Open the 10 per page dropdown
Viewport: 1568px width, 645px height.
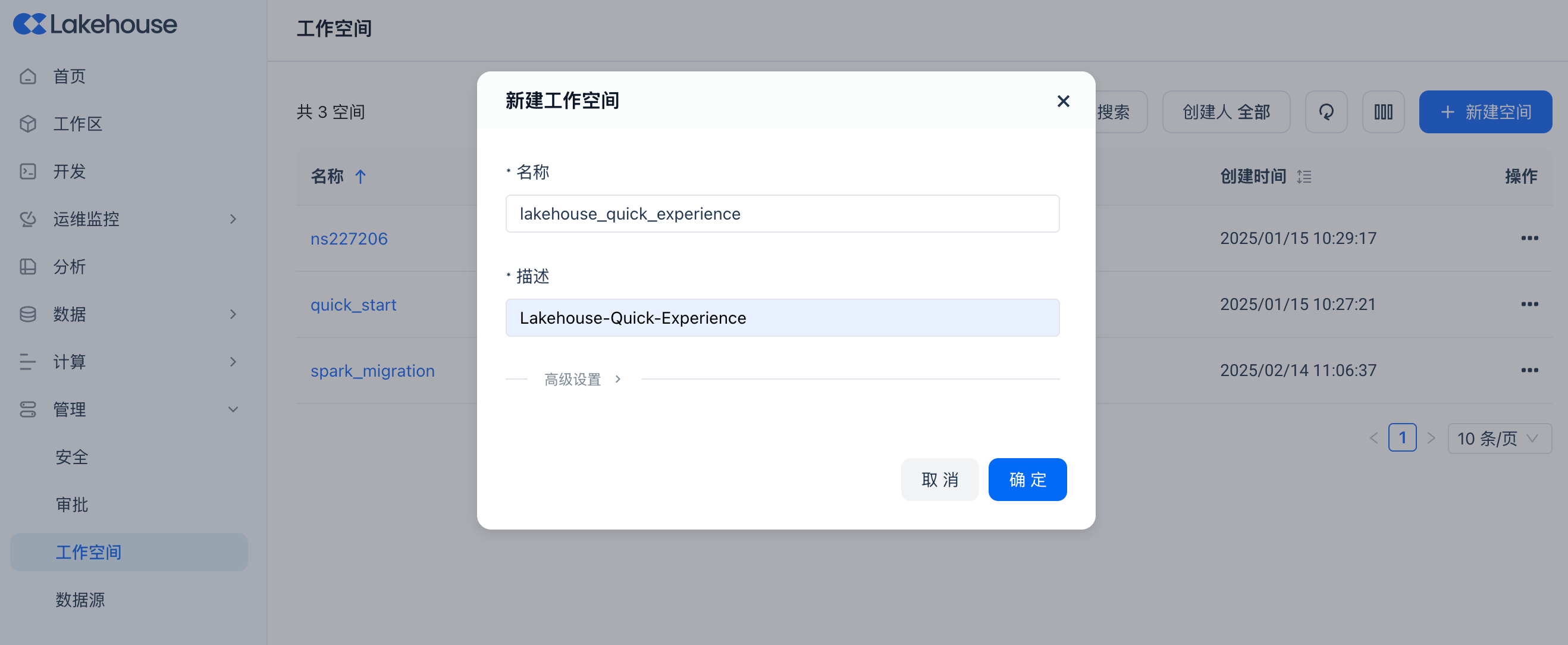(1498, 439)
